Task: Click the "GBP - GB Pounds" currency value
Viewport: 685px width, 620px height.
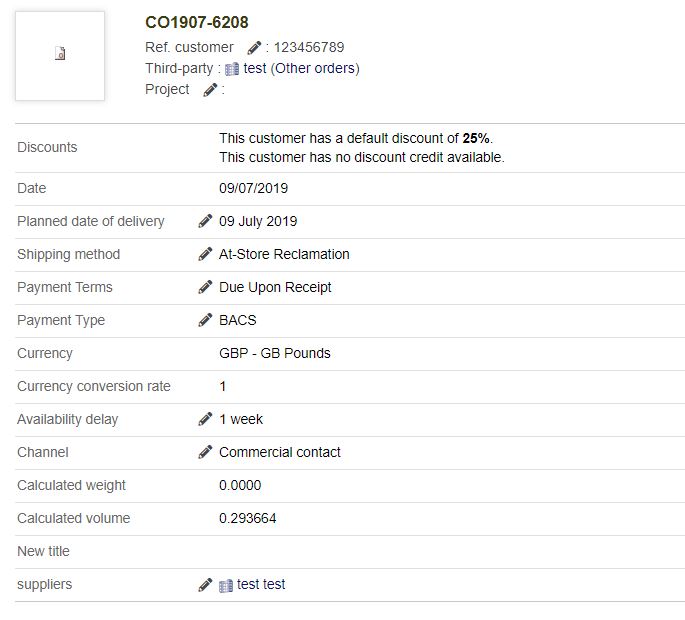Action: tap(275, 353)
